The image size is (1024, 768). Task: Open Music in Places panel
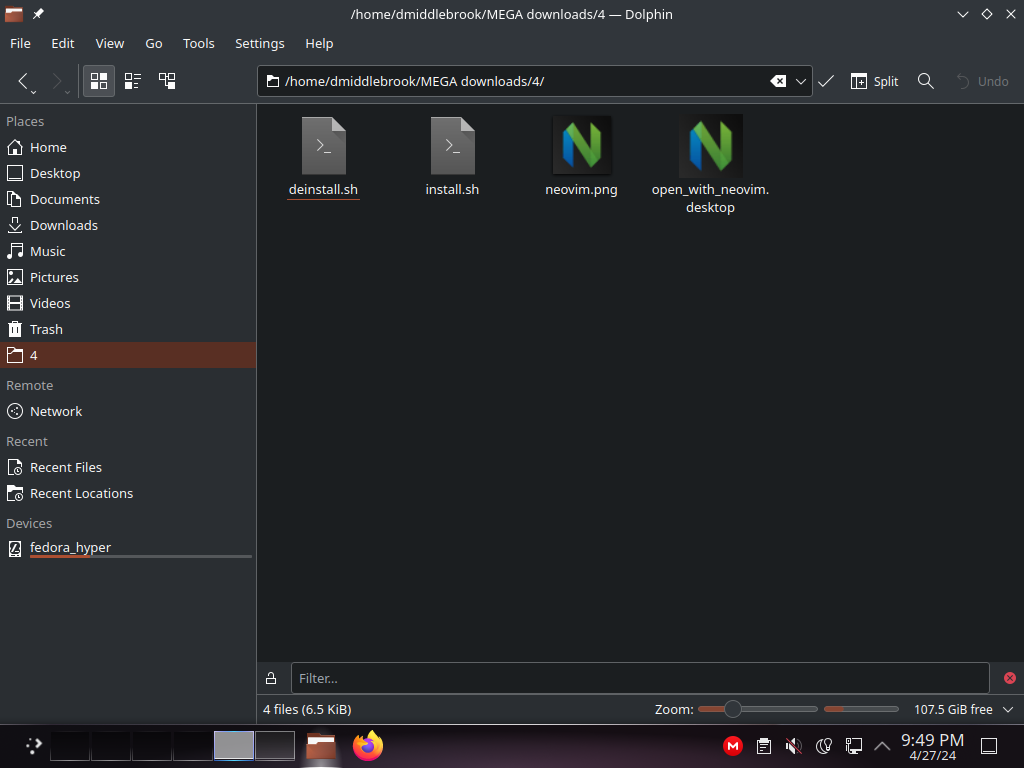tap(128, 251)
